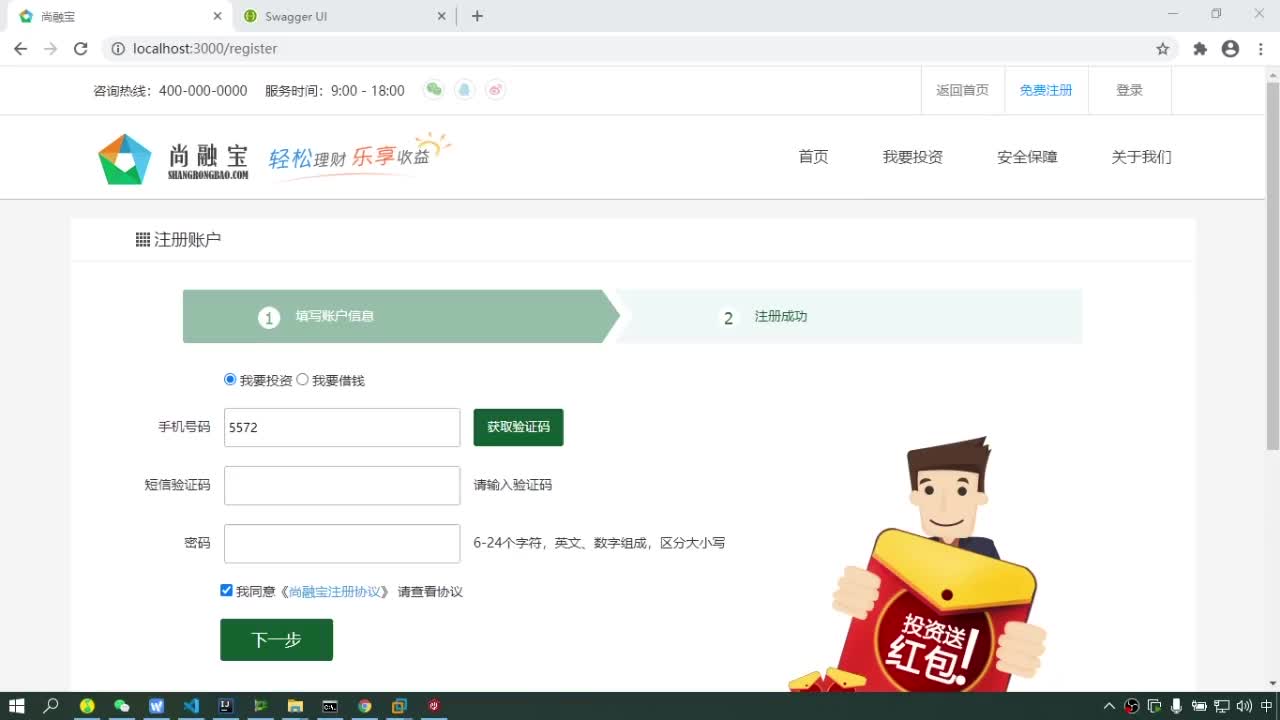The height and width of the screenshot is (720, 1280).
Task: Close the 尚融宝 tab
Action: coord(218,16)
